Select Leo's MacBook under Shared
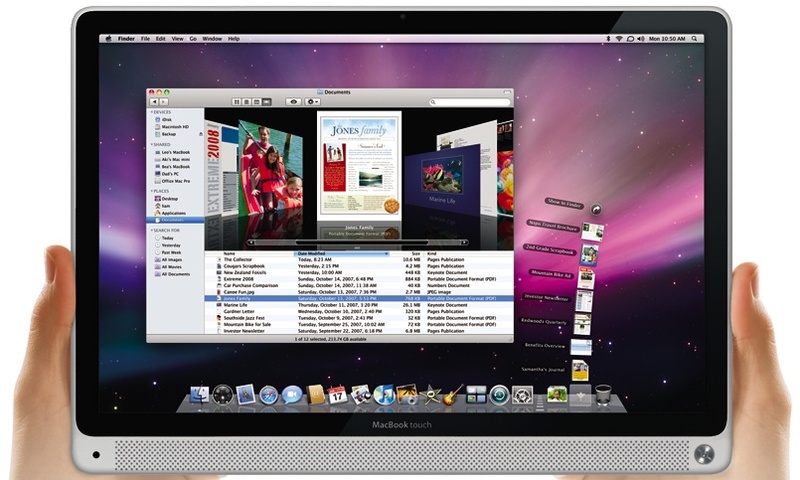Screen dimensions: 800x480 tap(172, 152)
